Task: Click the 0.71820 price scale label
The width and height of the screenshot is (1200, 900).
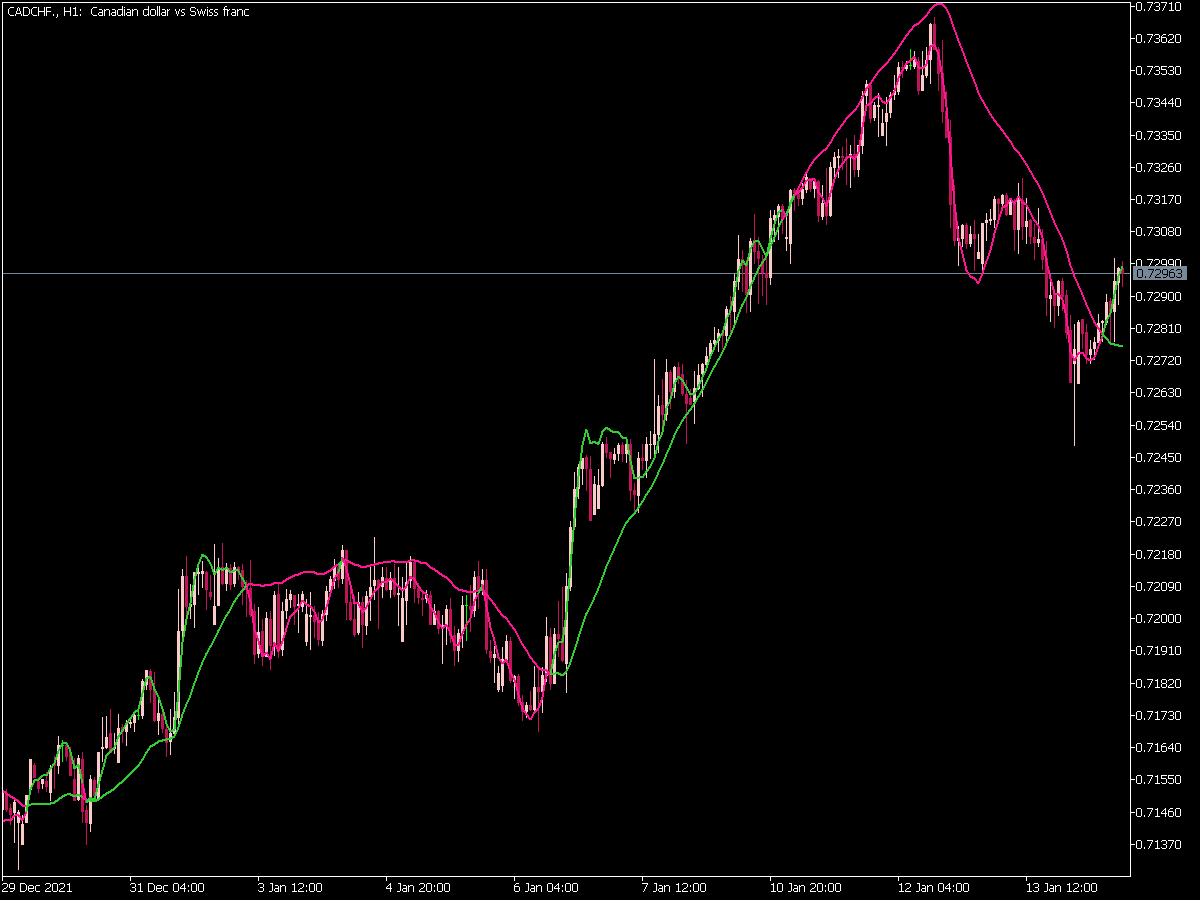Action: (1160, 683)
